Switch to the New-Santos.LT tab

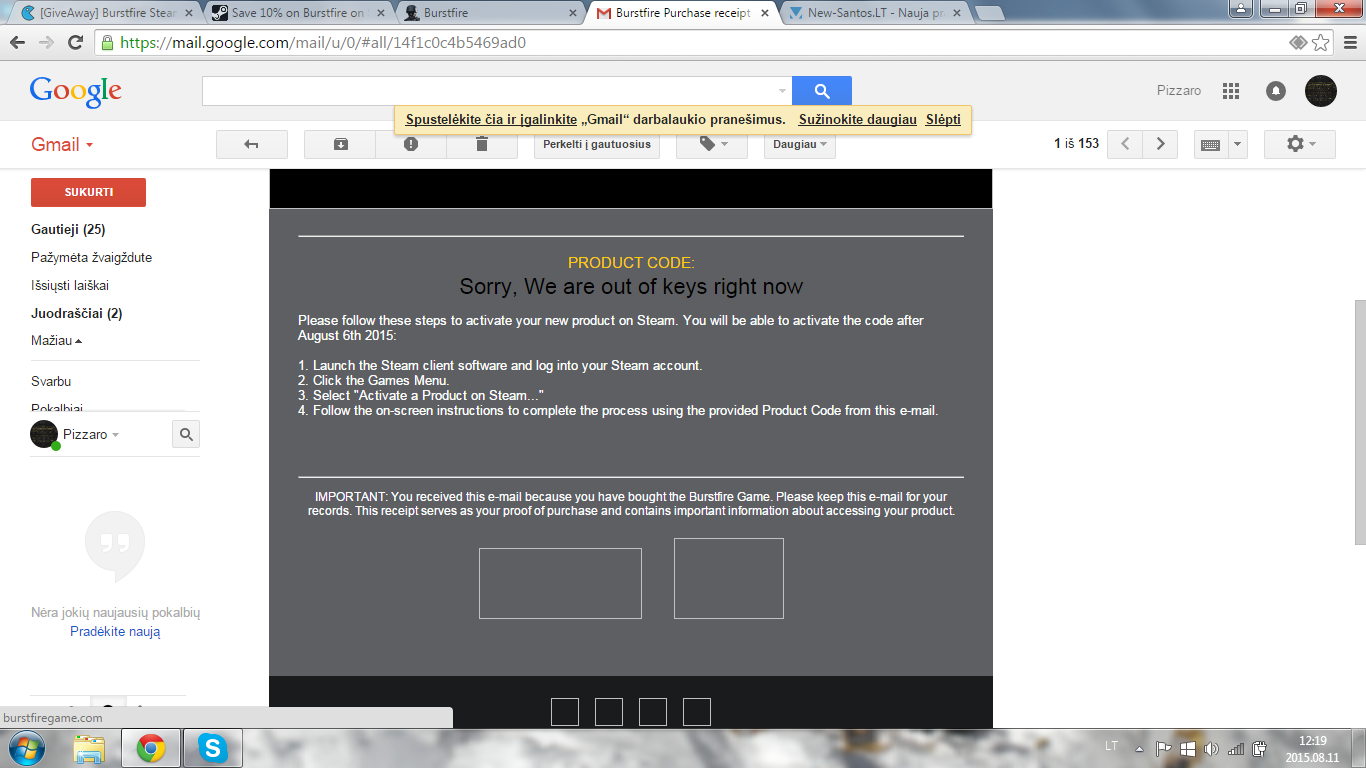875,14
